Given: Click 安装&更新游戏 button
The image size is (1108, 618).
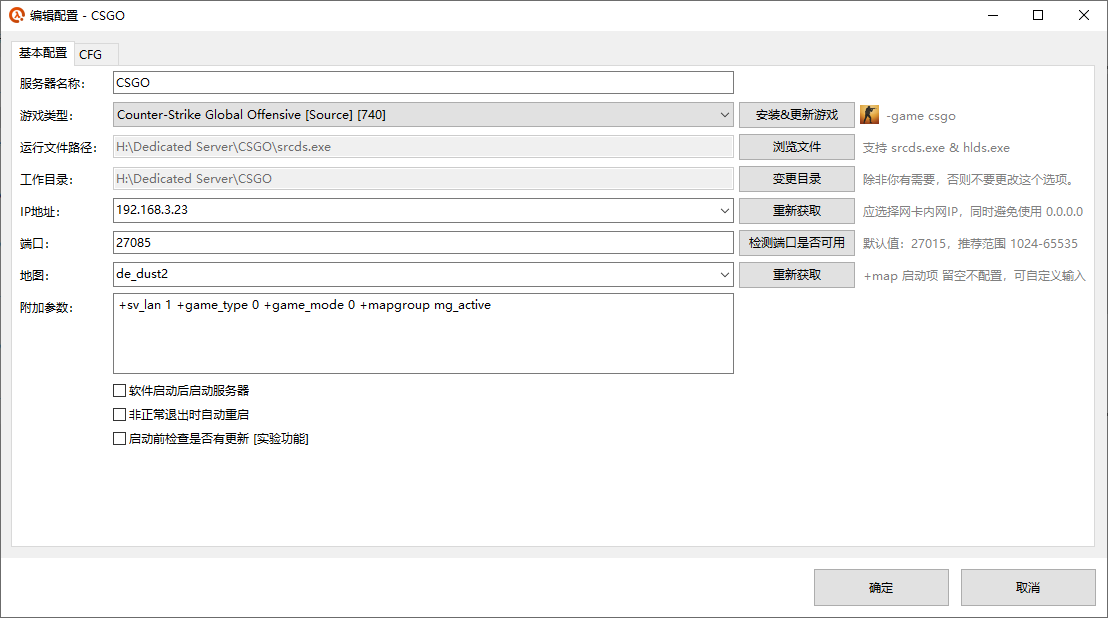Looking at the screenshot, I should (x=796, y=115).
